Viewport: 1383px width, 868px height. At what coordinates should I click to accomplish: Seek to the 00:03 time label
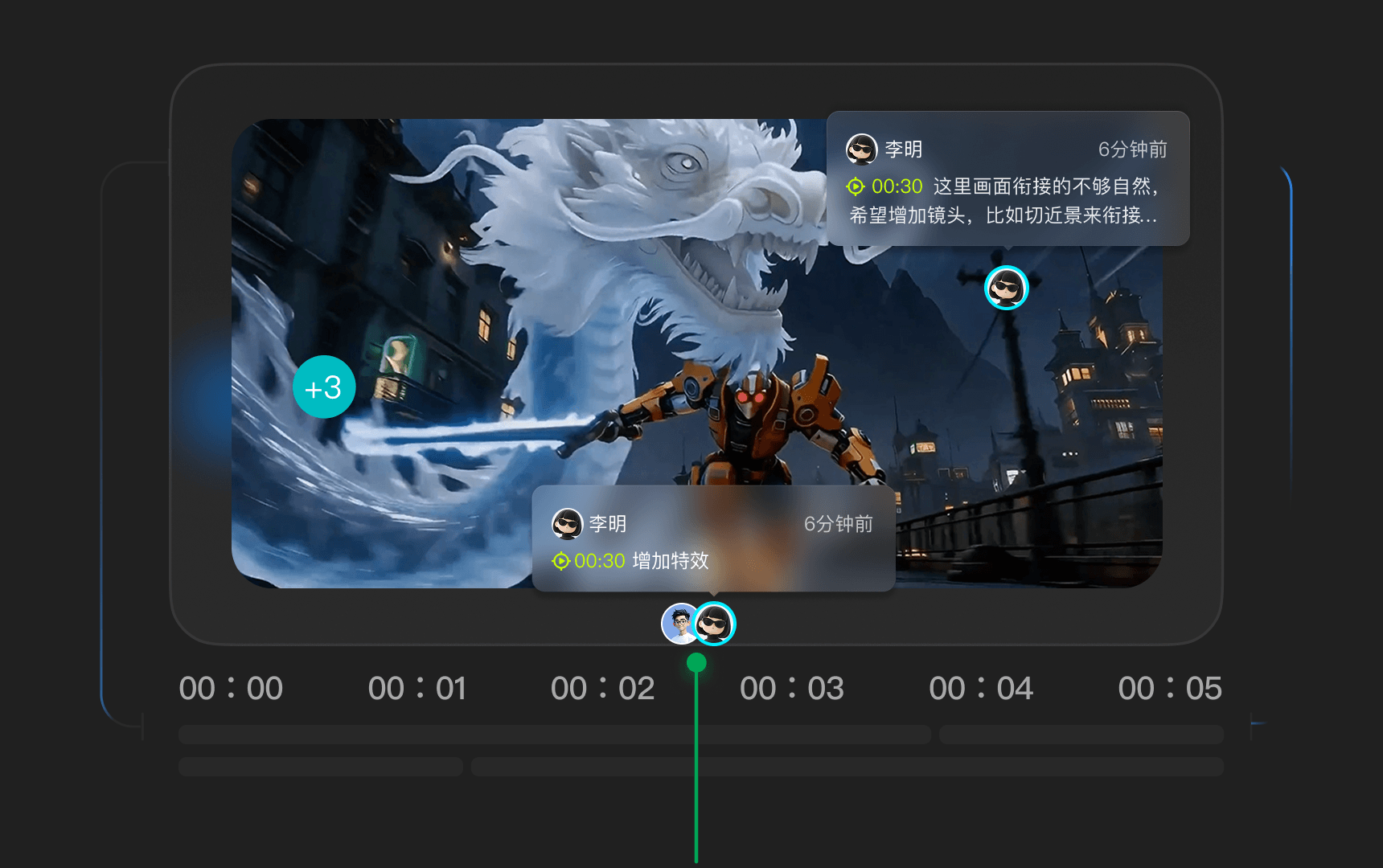coord(791,689)
